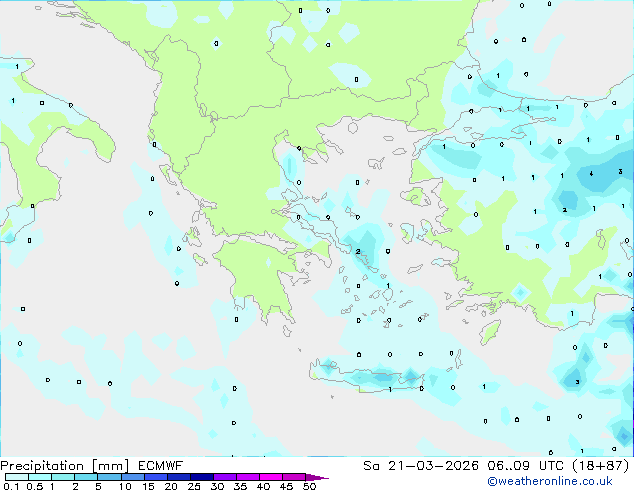
Task: Click the '[mm]' unit label
Action: (x=111, y=466)
